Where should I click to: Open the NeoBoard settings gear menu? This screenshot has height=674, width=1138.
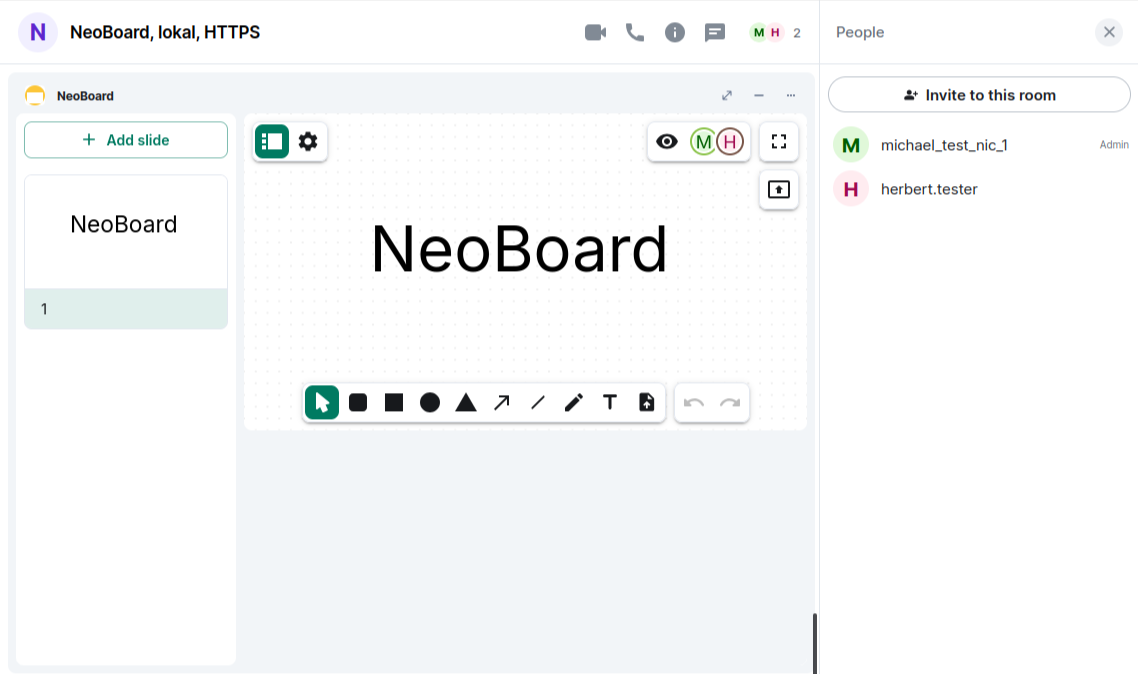click(x=308, y=142)
